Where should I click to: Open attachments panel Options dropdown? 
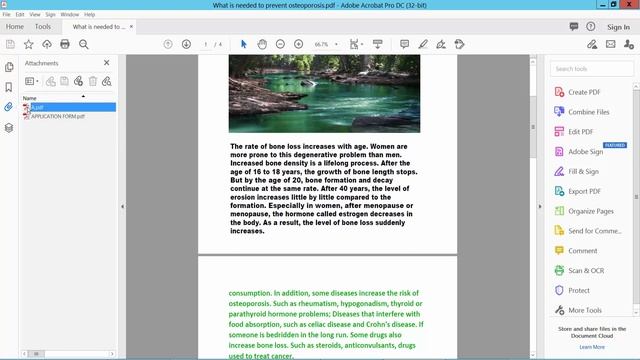32,81
